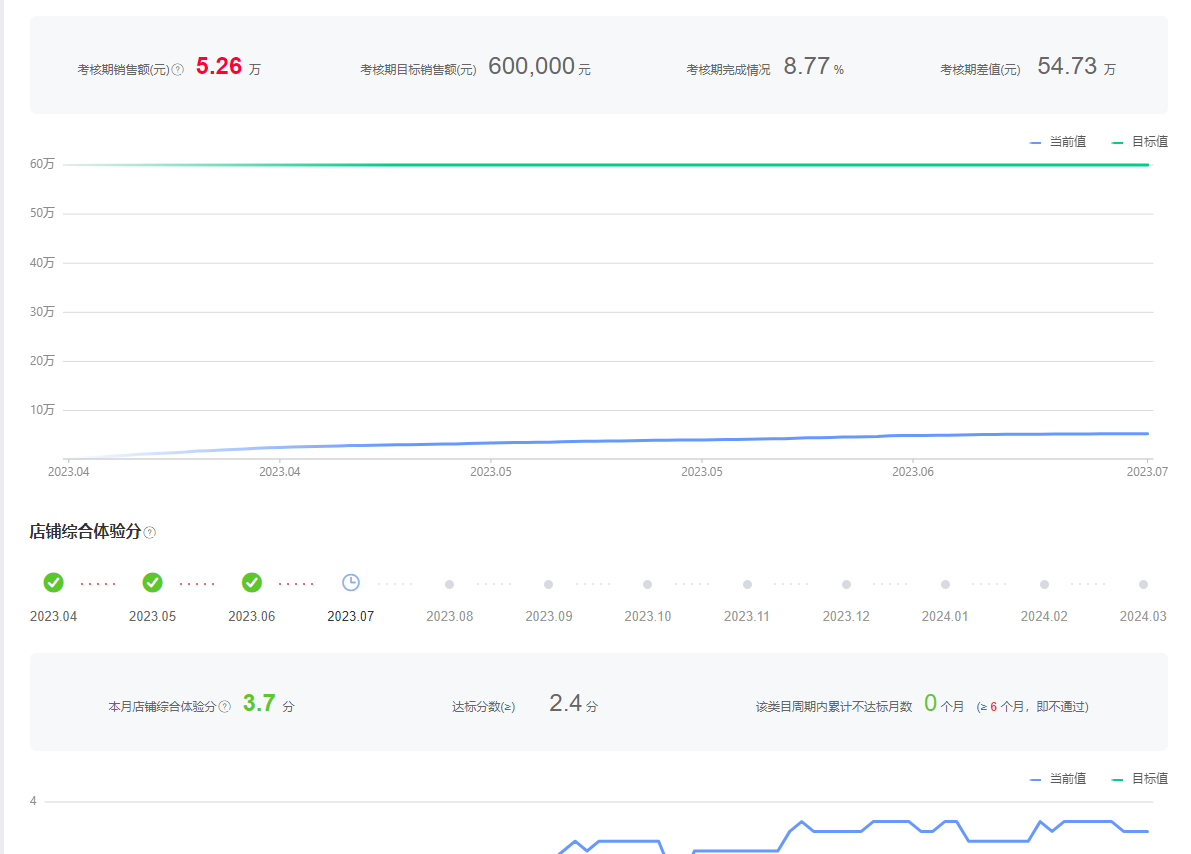Click the 50万 y-axis label

point(43,214)
